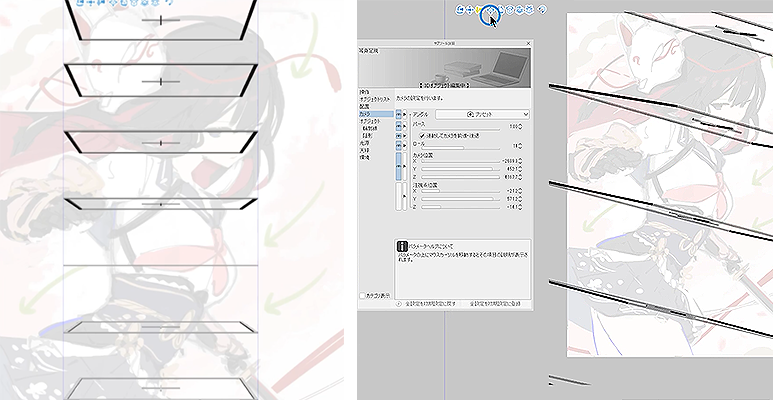
Task: Adjust the camera position Z slider
Action: pyautogui.click(x=460, y=177)
